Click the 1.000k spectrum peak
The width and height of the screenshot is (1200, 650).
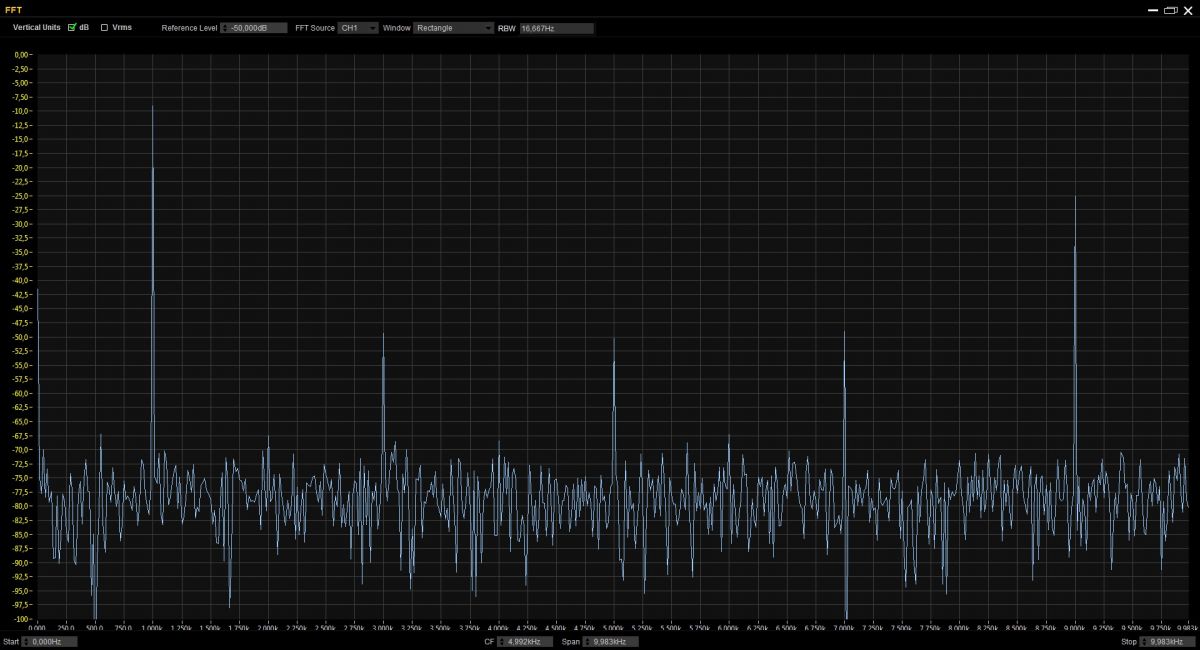click(152, 107)
